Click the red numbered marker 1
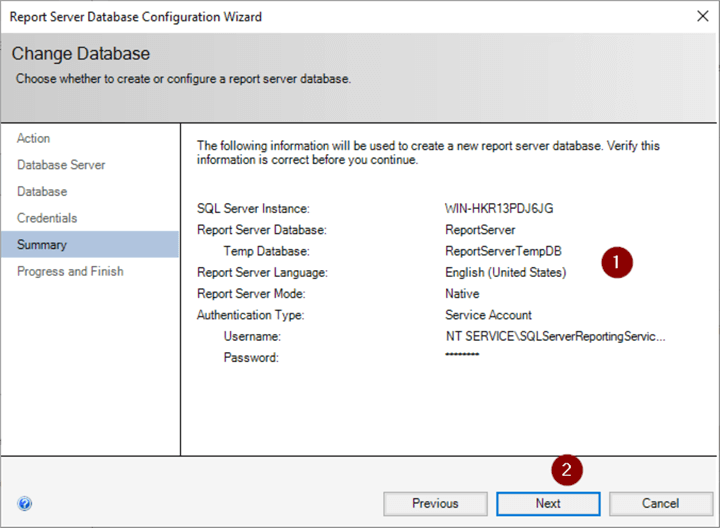This screenshot has height=528, width=720. pos(617,263)
